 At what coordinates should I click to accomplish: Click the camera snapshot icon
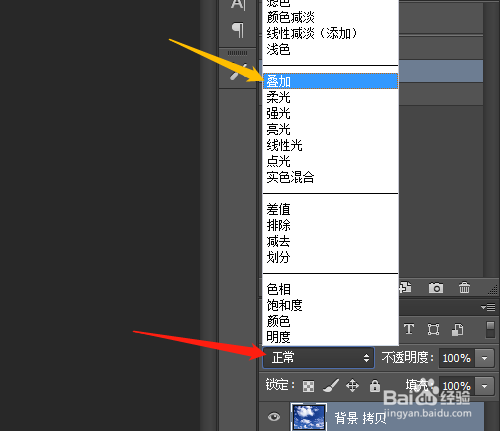(436, 288)
